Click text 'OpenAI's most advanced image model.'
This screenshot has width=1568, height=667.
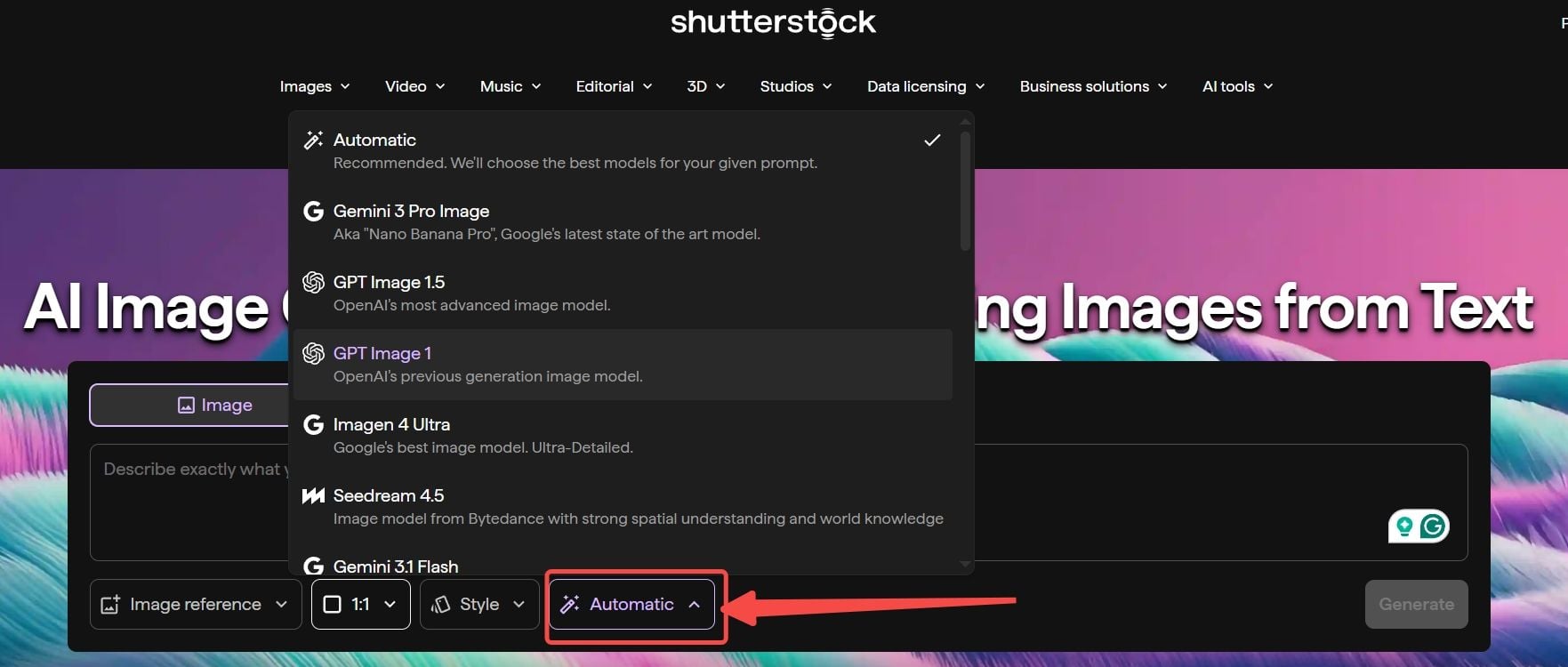coord(472,305)
